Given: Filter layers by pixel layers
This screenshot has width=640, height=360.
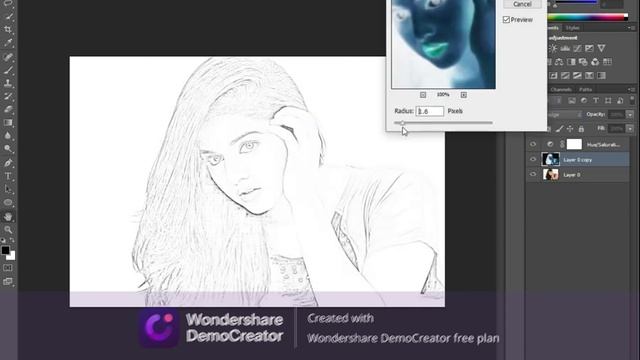Looking at the screenshot, I should pos(572,100).
